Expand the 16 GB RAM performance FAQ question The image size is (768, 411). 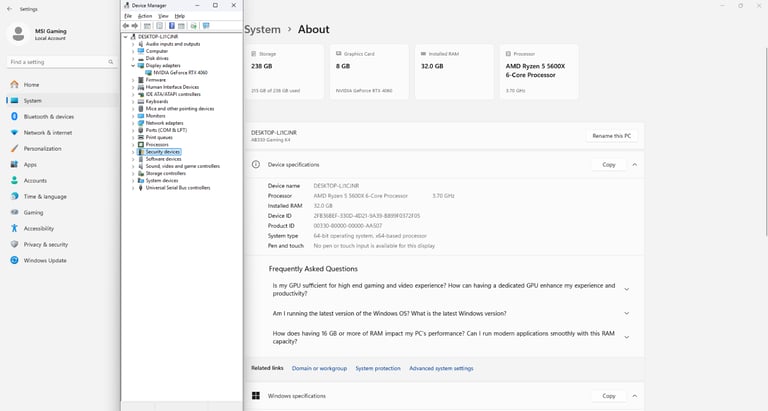tap(626, 337)
